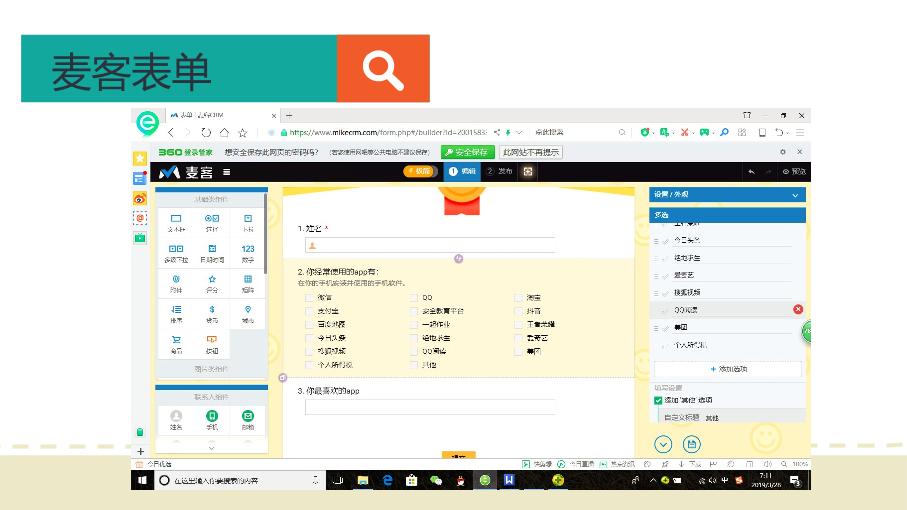Click the round down-chevron button
Image resolution: width=907 pixels, height=510 pixels.
[663, 444]
